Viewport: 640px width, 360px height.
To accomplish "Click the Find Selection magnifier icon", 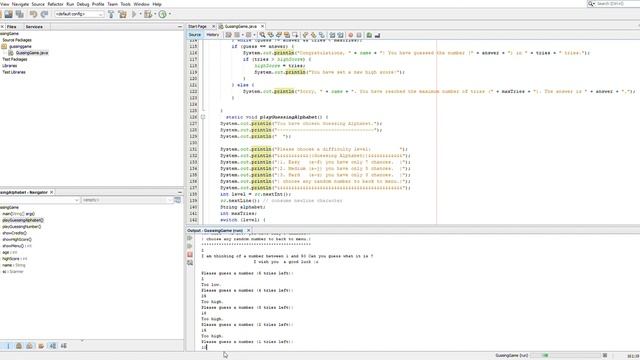I will (x=262, y=35).
